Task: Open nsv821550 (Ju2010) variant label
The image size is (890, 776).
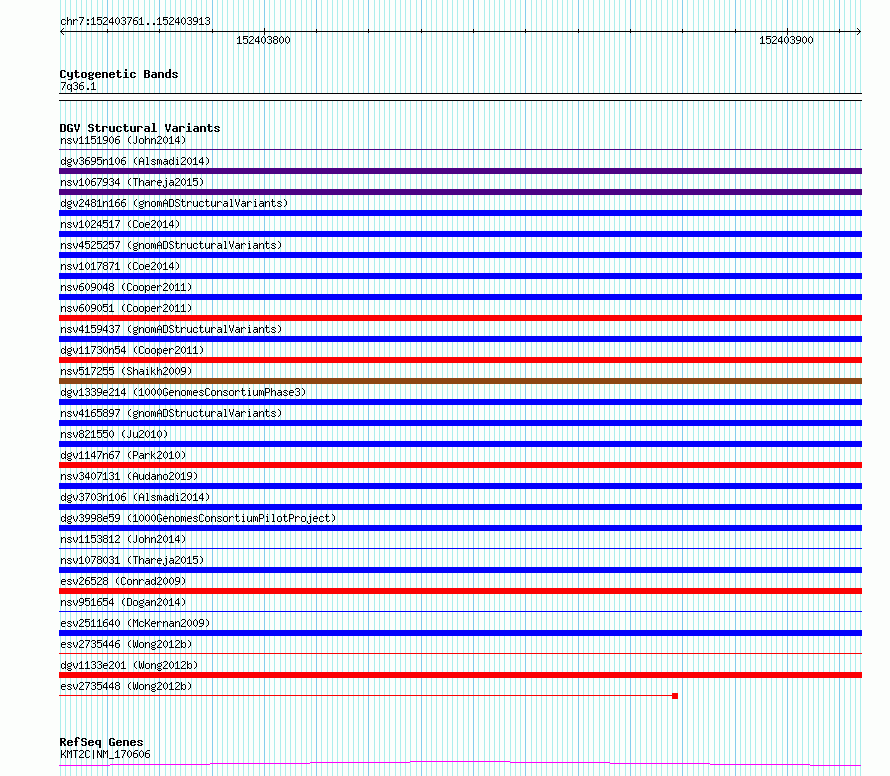Action: click(114, 434)
